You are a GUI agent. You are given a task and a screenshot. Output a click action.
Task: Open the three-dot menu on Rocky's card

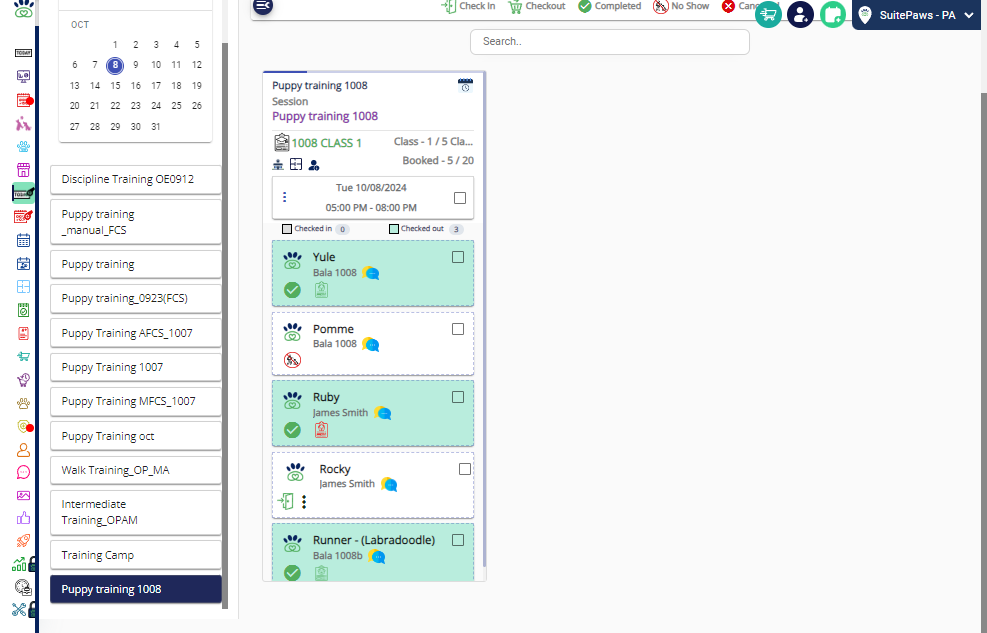click(304, 501)
